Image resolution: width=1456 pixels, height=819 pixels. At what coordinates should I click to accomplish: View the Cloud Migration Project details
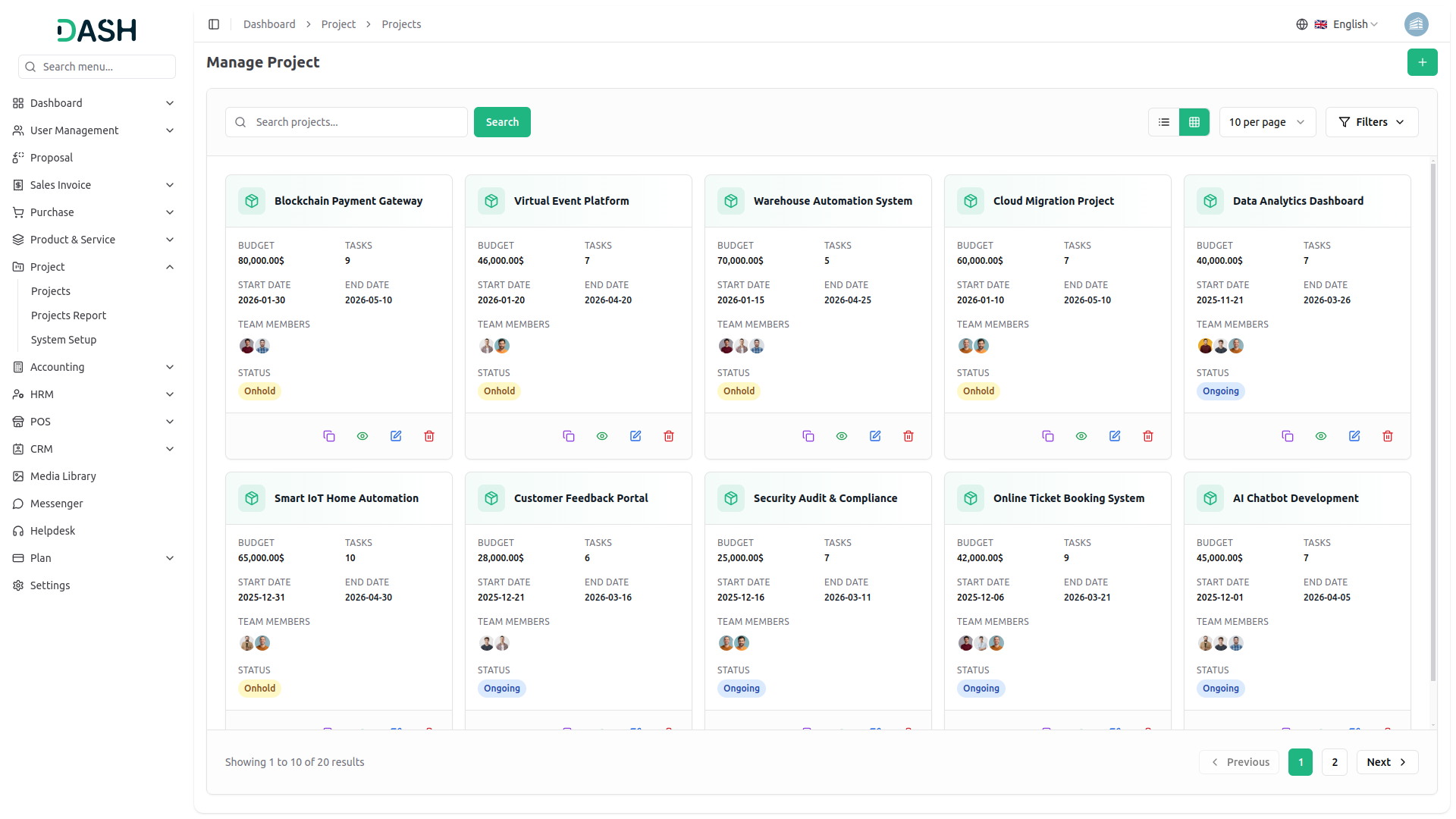(x=1081, y=436)
